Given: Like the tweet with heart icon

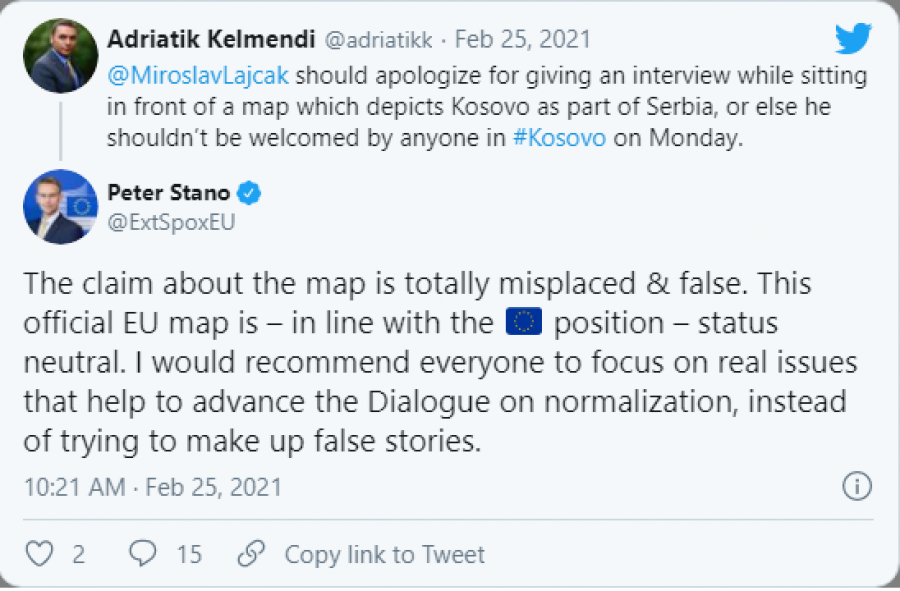Looking at the screenshot, I should pos(40,554).
